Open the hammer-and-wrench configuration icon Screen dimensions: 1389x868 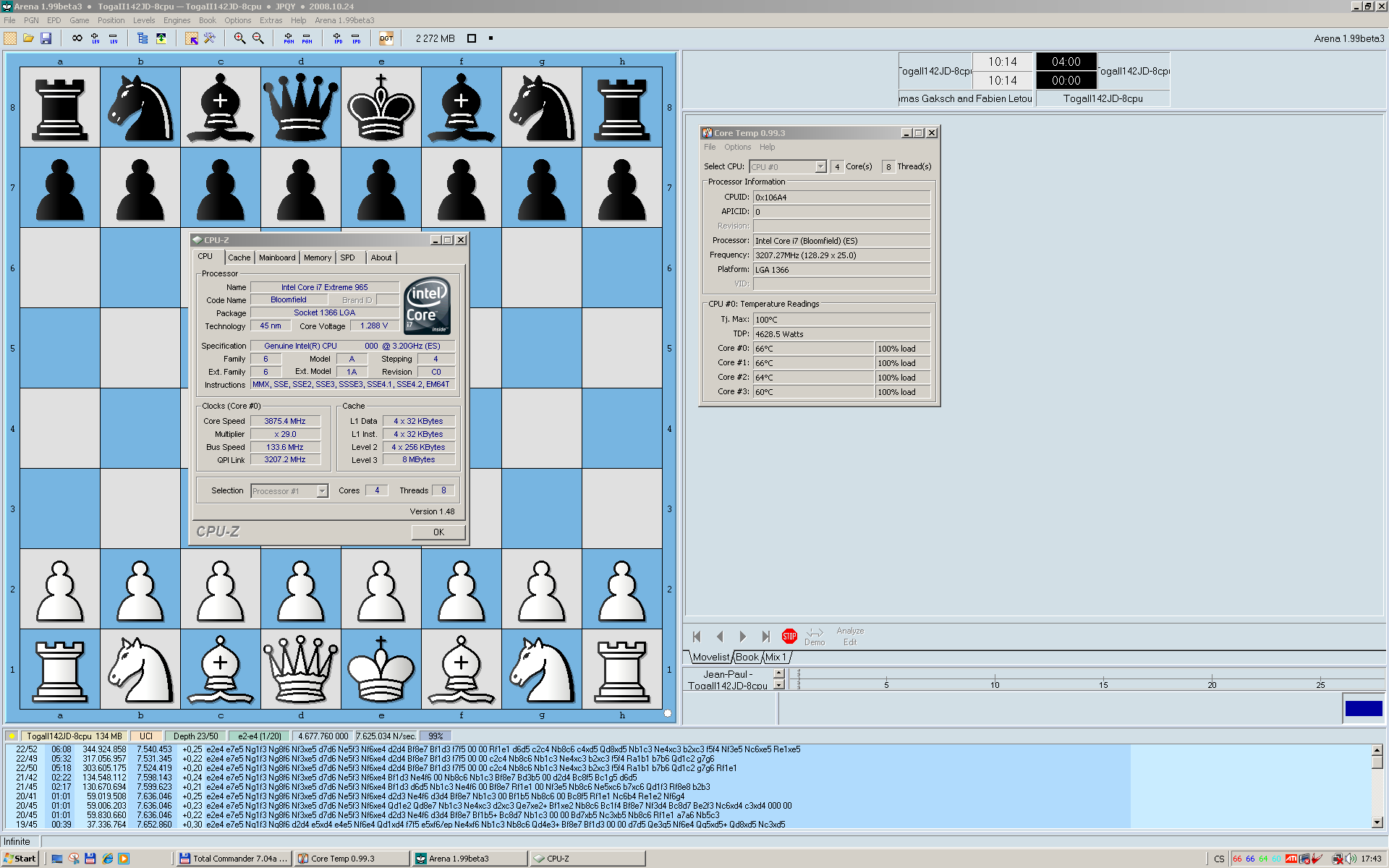[x=210, y=38]
